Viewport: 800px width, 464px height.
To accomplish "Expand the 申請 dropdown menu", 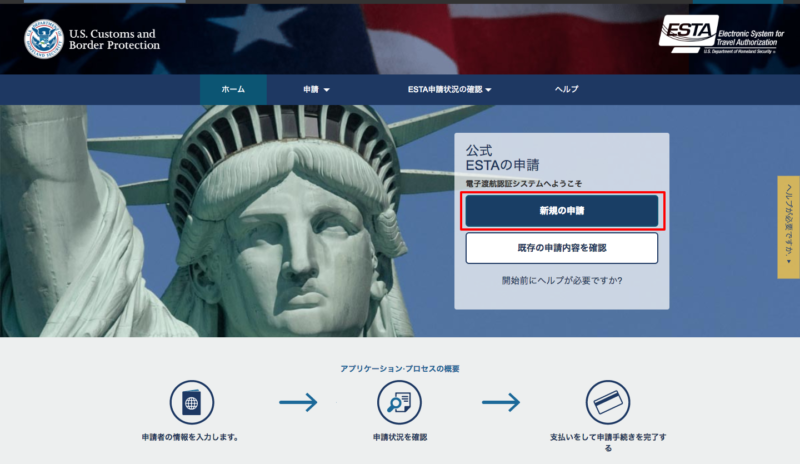I will (x=316, y=89).
